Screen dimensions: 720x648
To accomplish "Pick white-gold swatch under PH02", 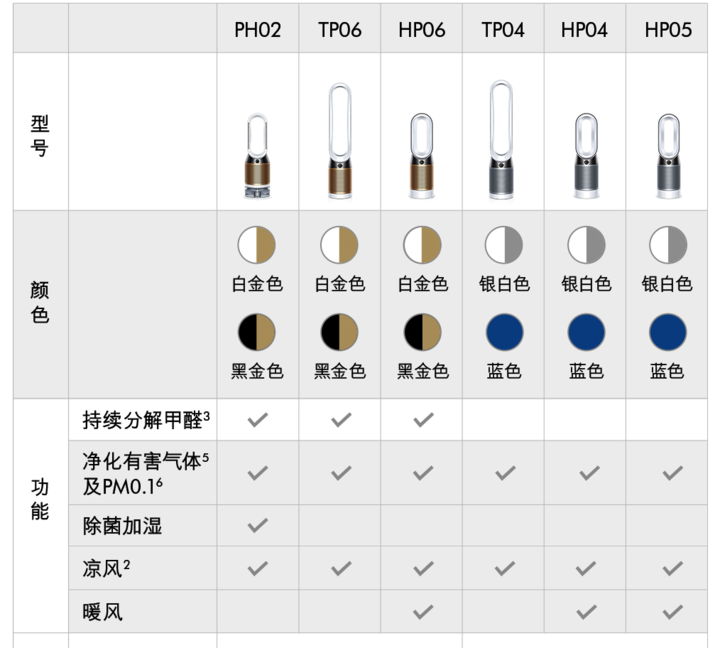I will (257, 245).
